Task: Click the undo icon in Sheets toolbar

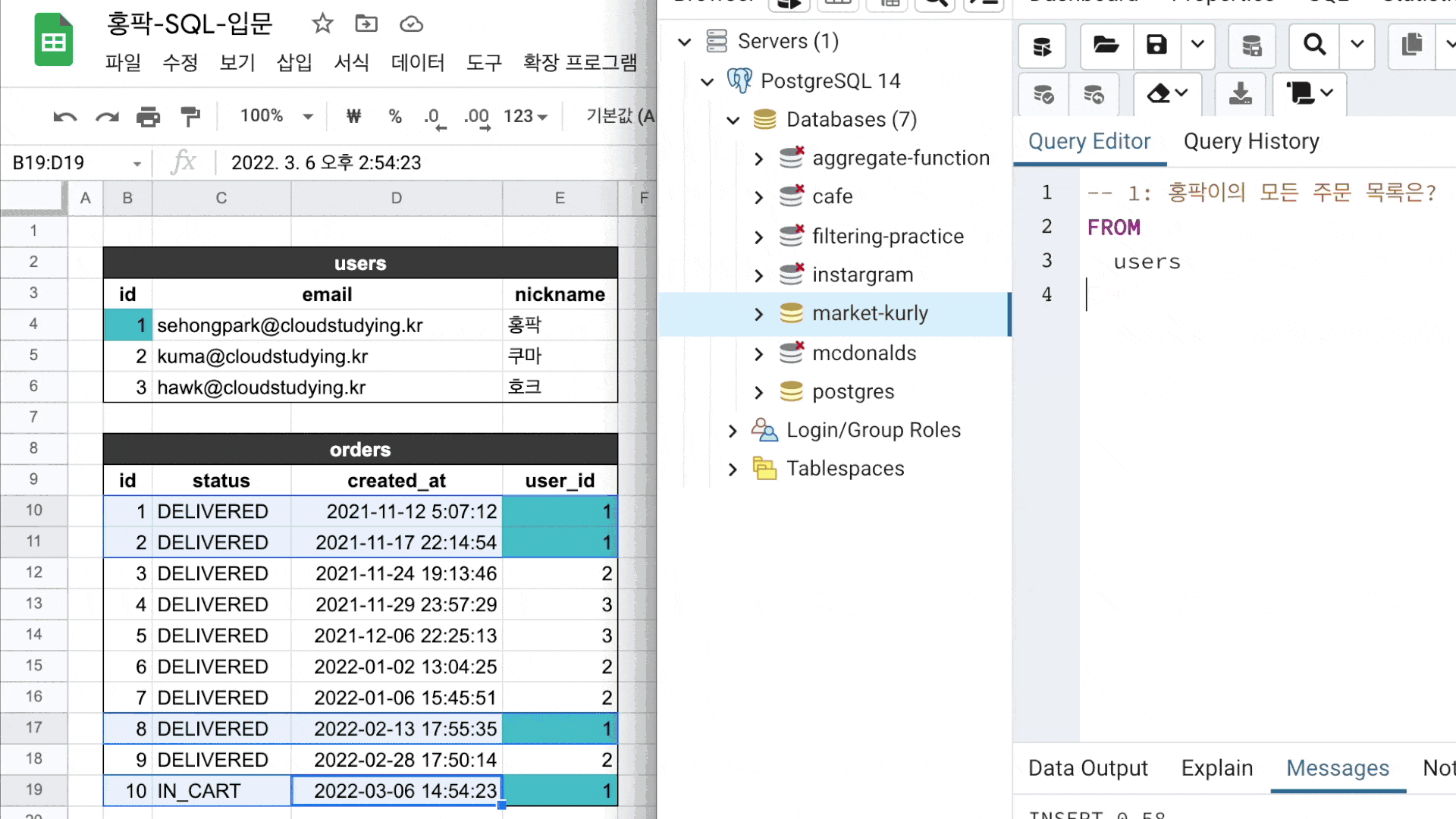Action: coord(64,117)
